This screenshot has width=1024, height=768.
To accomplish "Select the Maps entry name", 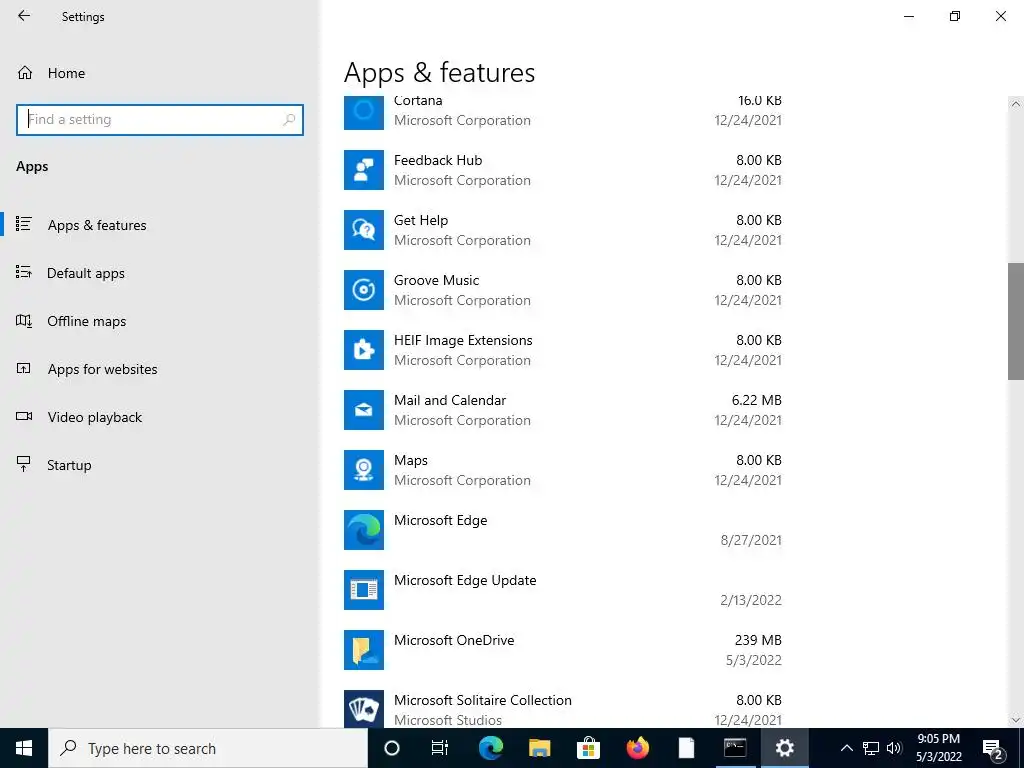I will [411, 460].
